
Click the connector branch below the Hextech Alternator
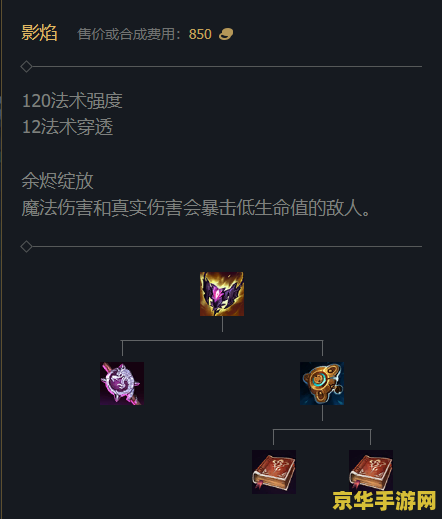[322, 429]
